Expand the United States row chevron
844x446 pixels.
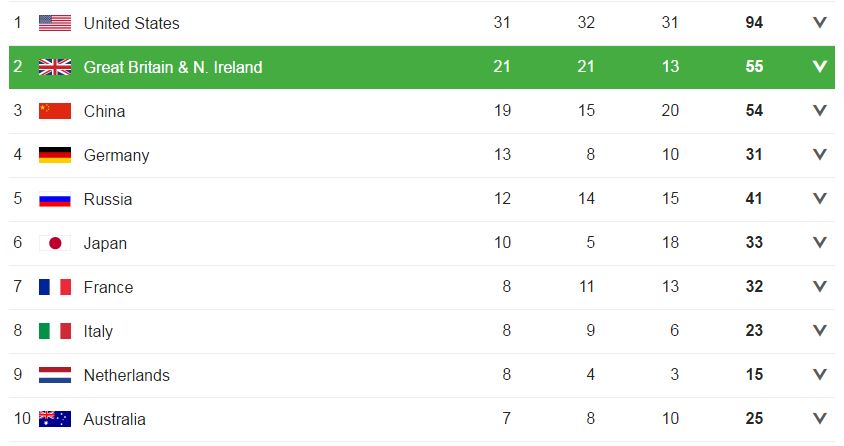(820, 23)
